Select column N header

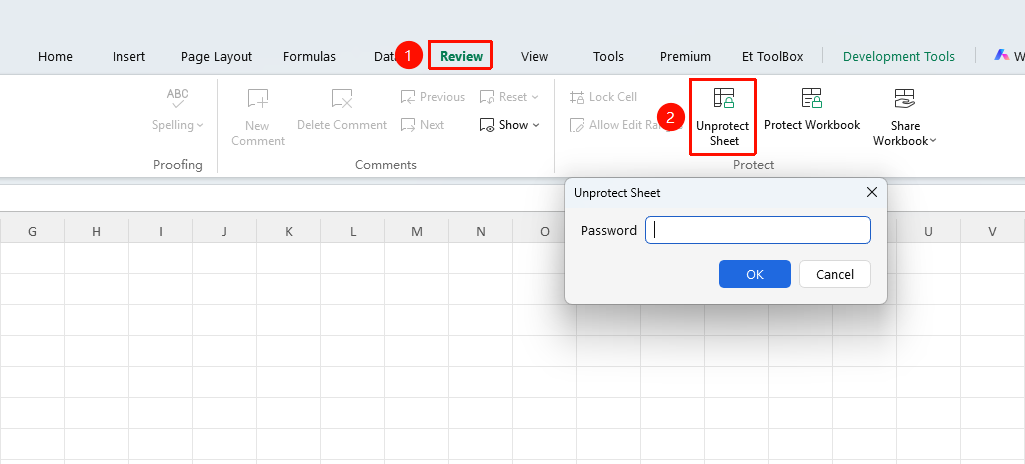click(480, 231)
